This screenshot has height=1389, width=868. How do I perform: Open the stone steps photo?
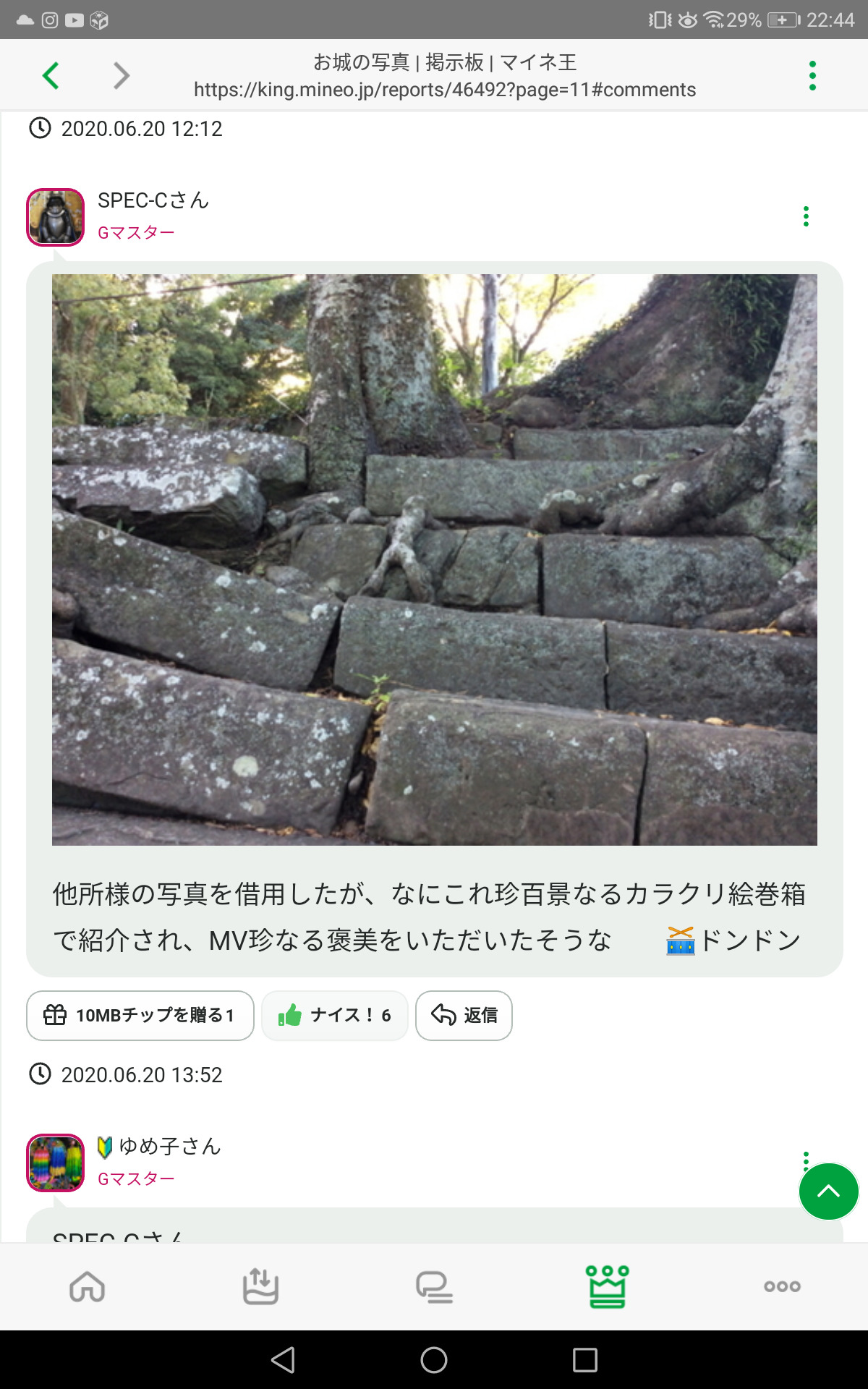pyautogui.click(x=435, y=559)
